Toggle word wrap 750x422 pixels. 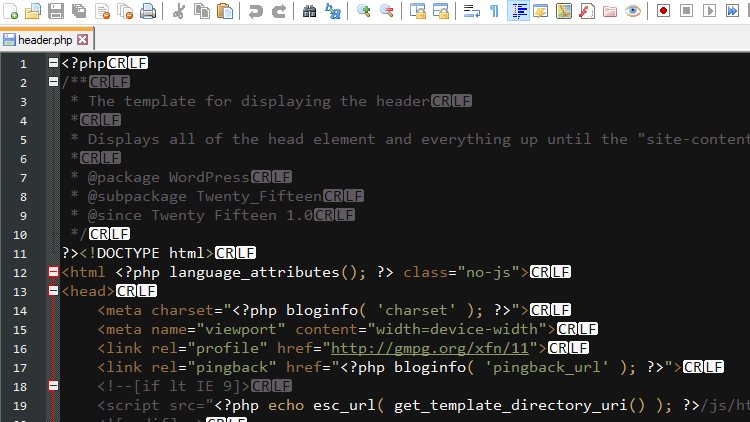[472, 11]
